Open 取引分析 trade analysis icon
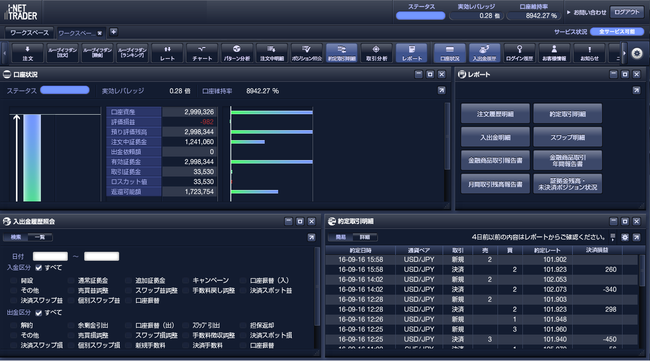Viewport: 650px width, 361px height. [376, 53]
